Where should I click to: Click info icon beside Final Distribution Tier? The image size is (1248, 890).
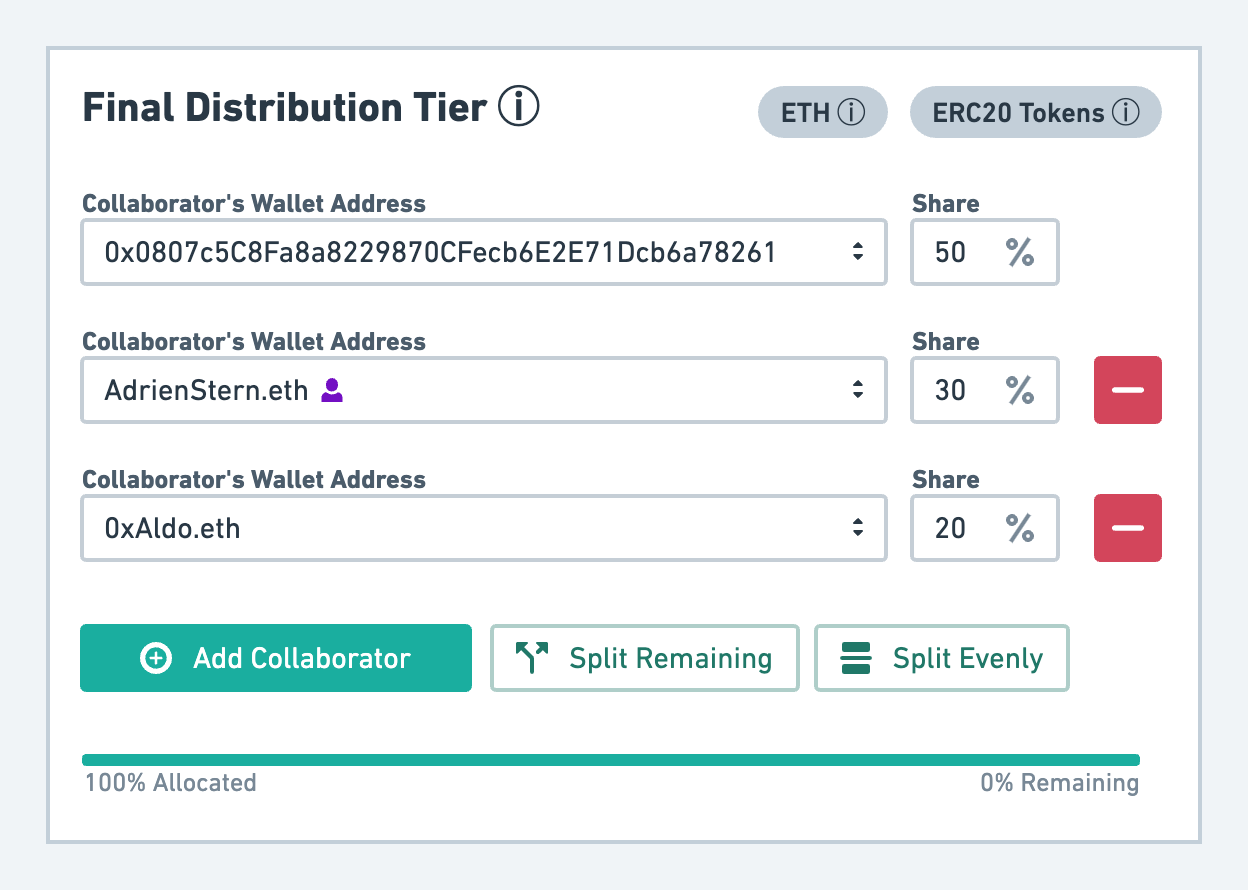(518, 107)
